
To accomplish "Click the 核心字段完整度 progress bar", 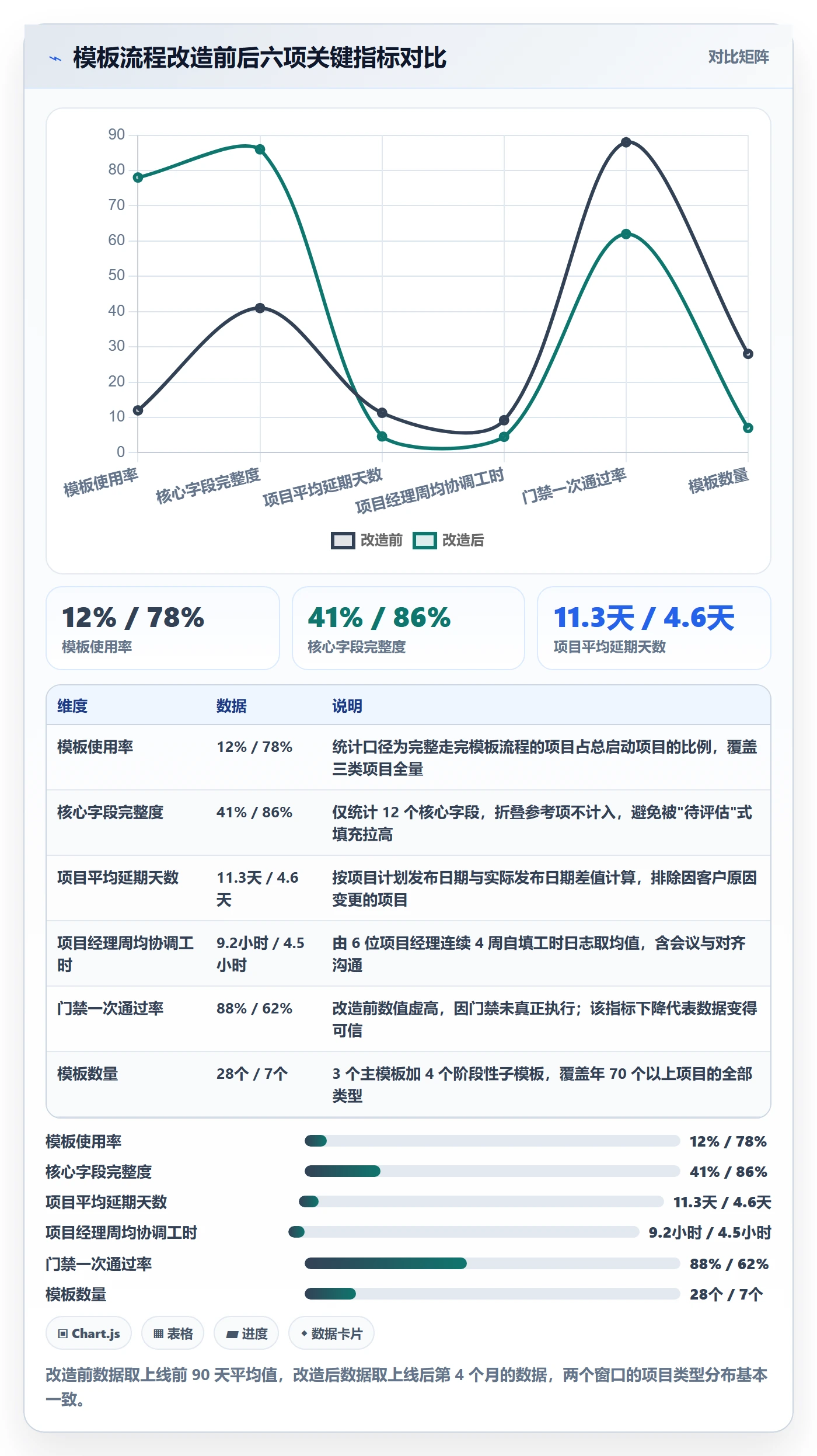I will (492, 1171).
